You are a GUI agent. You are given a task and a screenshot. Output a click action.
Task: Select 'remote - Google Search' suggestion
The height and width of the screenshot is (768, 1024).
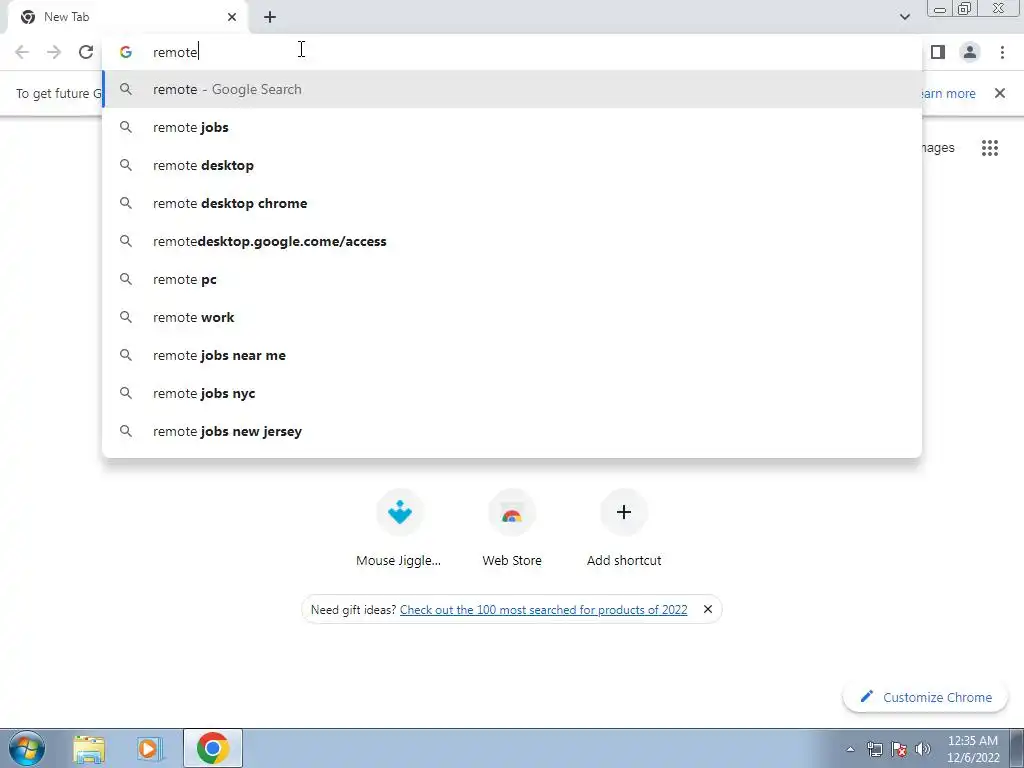coord(512,89)
